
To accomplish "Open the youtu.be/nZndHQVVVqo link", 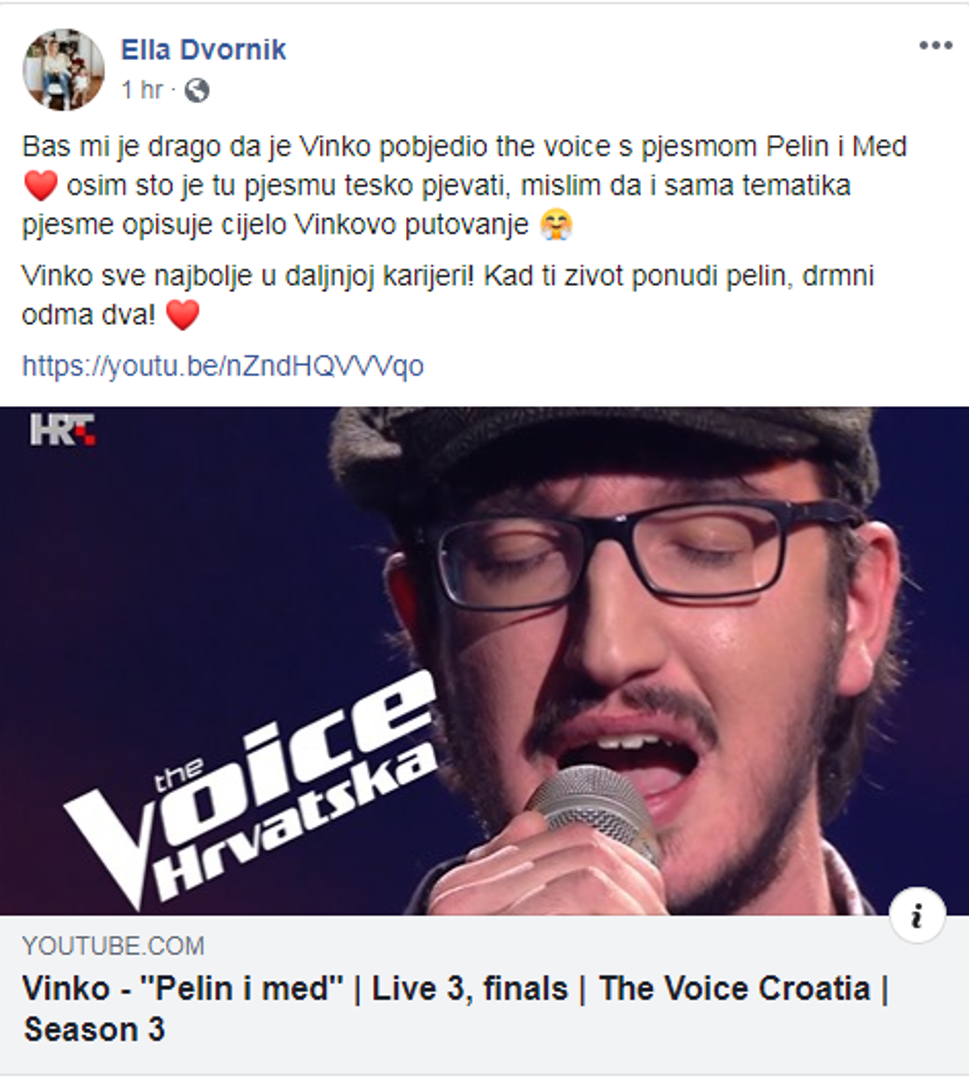I will (x=222, y=366).
